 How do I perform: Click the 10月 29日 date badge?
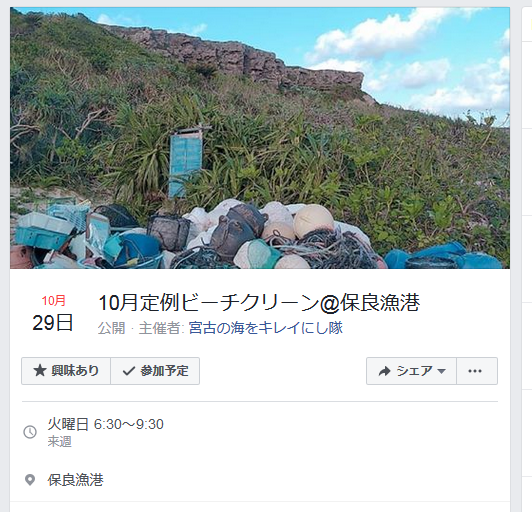coord(53,314)
